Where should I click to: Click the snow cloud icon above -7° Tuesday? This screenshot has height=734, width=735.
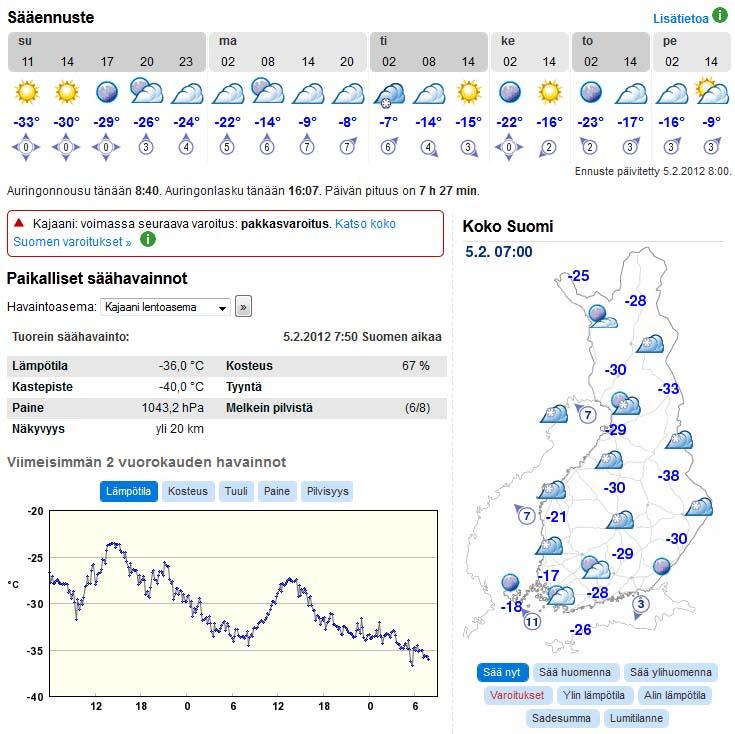click(387, 95)
